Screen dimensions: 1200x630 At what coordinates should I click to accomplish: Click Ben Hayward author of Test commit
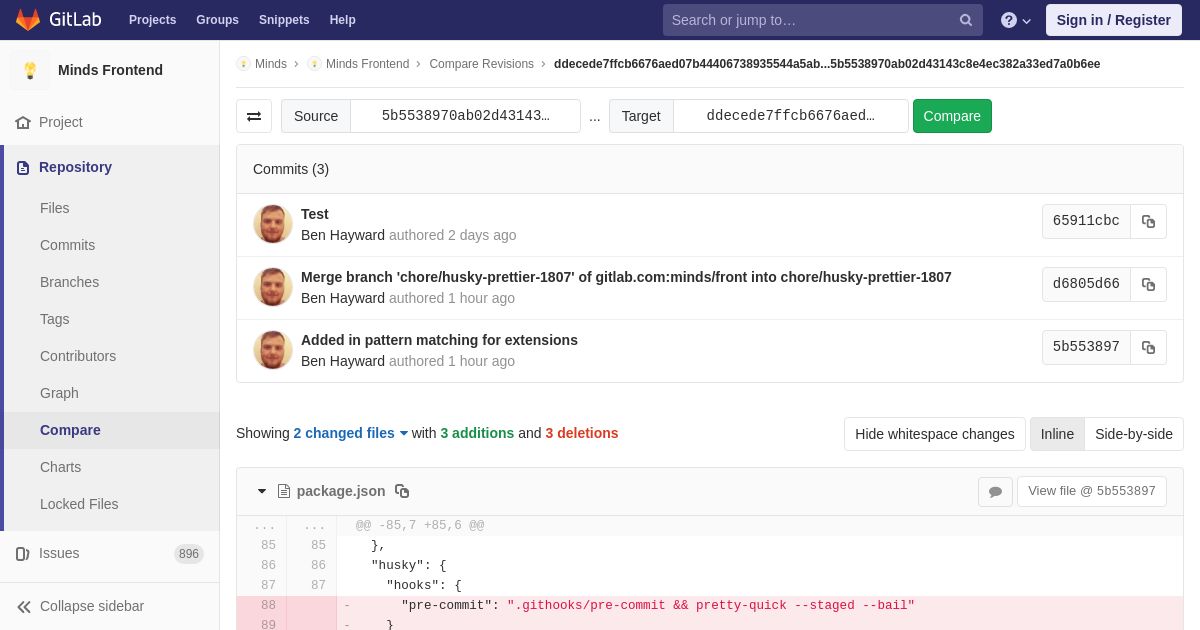tap(343, 235)
